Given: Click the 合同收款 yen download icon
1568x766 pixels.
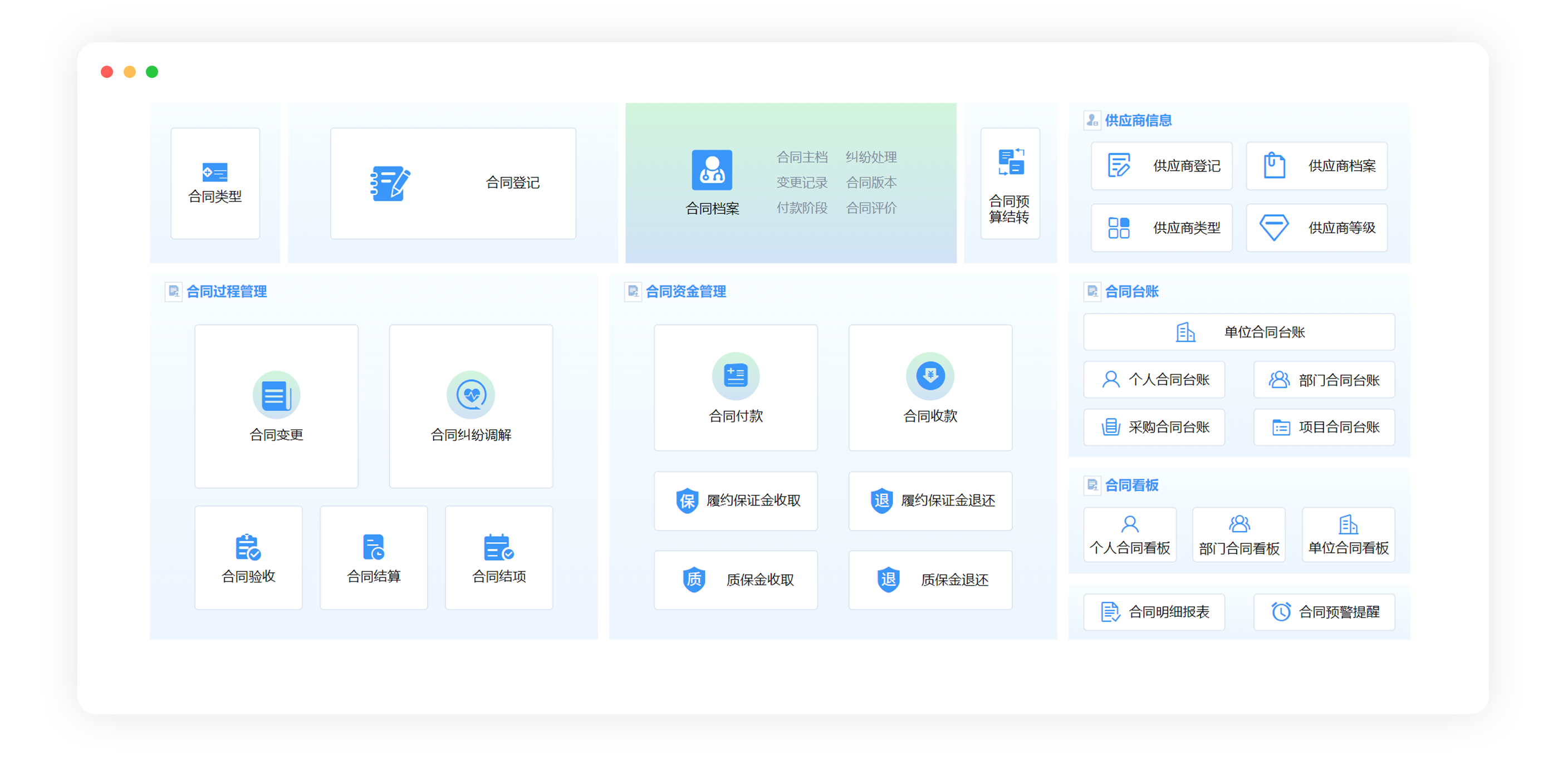Looking at the screenshot, I should [929, 376].
